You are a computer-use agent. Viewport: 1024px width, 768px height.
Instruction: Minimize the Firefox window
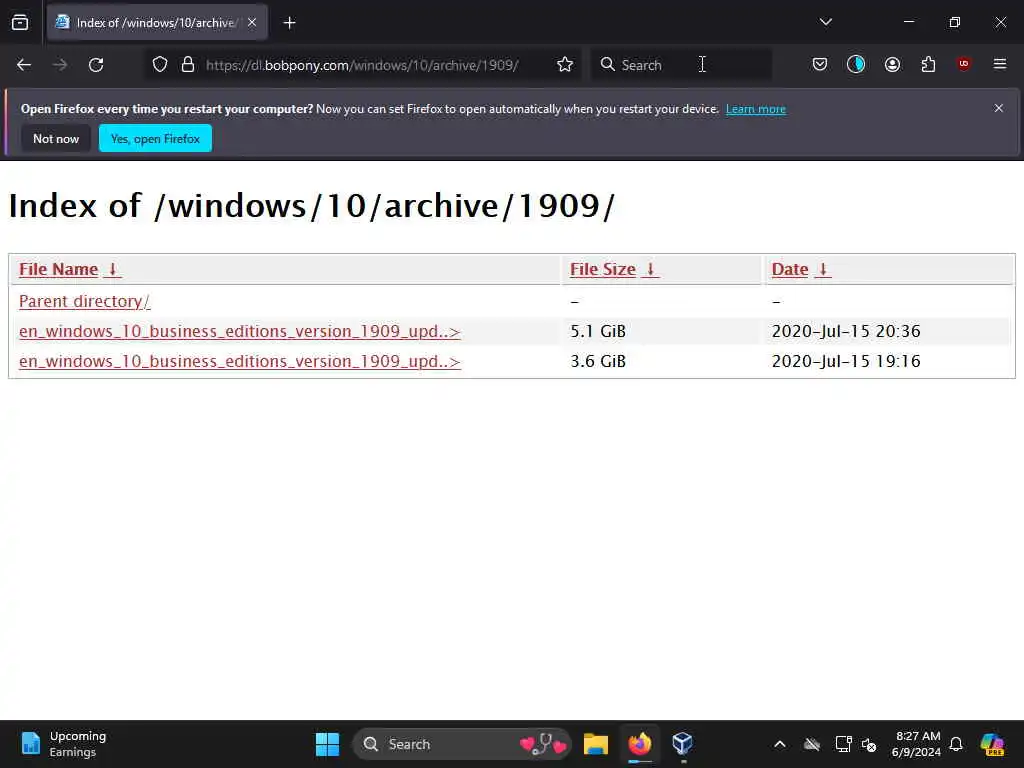(909, 22)
